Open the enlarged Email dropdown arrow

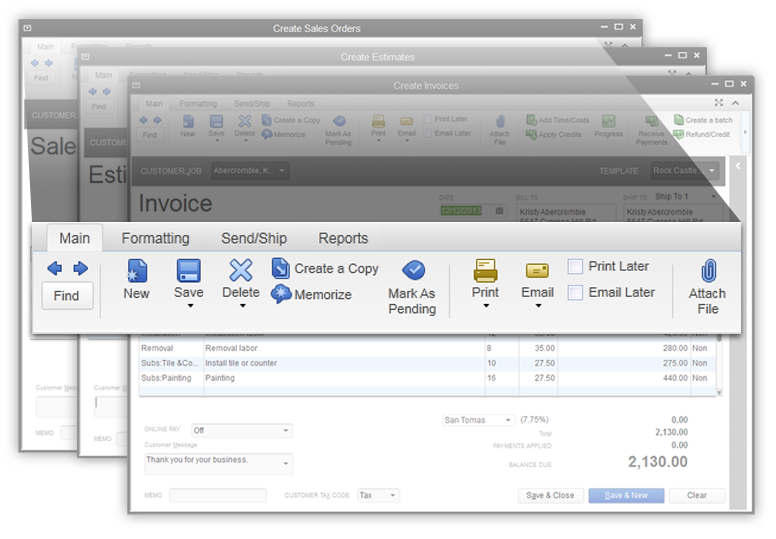(538, 306)
